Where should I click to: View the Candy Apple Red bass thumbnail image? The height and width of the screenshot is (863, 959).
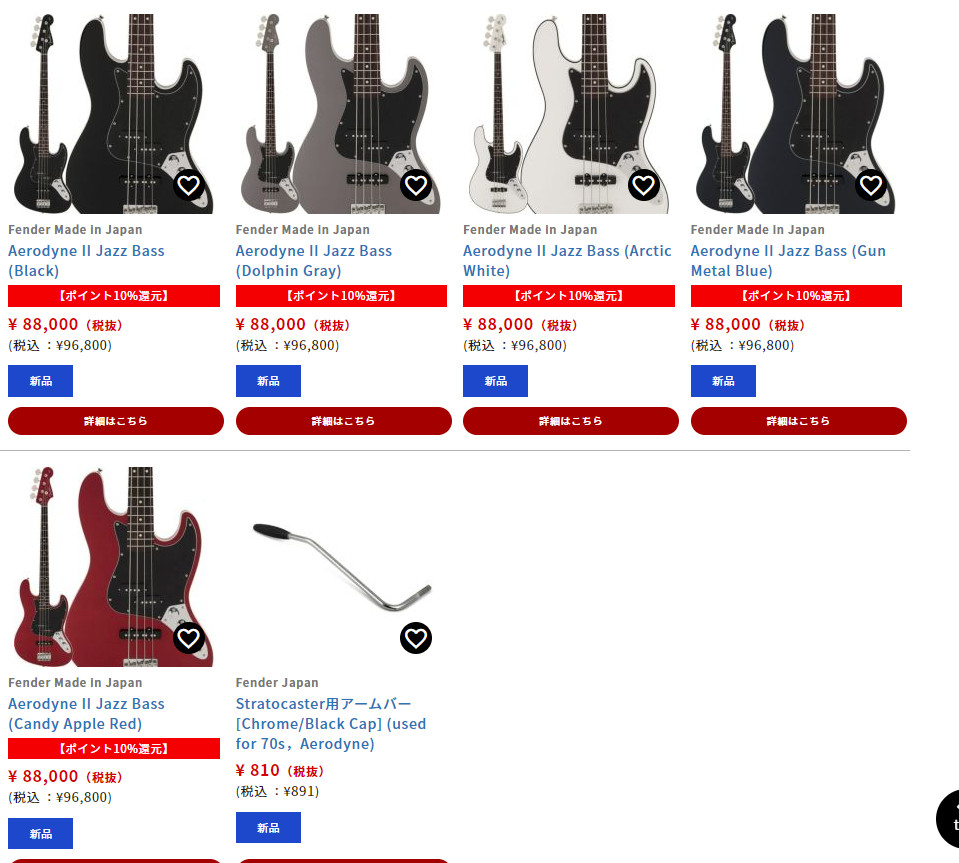coord(114,566)
